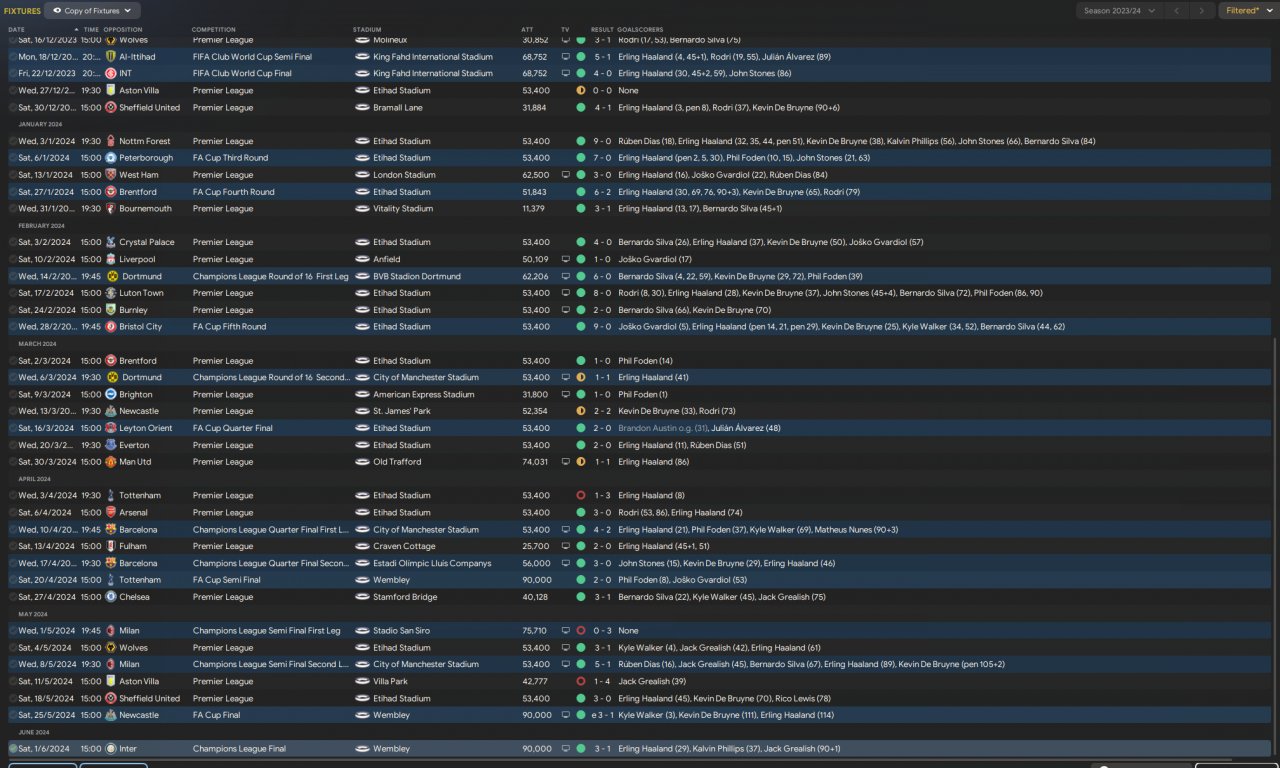Click the Liverpool club crest
Viewport: 1280px width, 768px height.
[111, 259]
